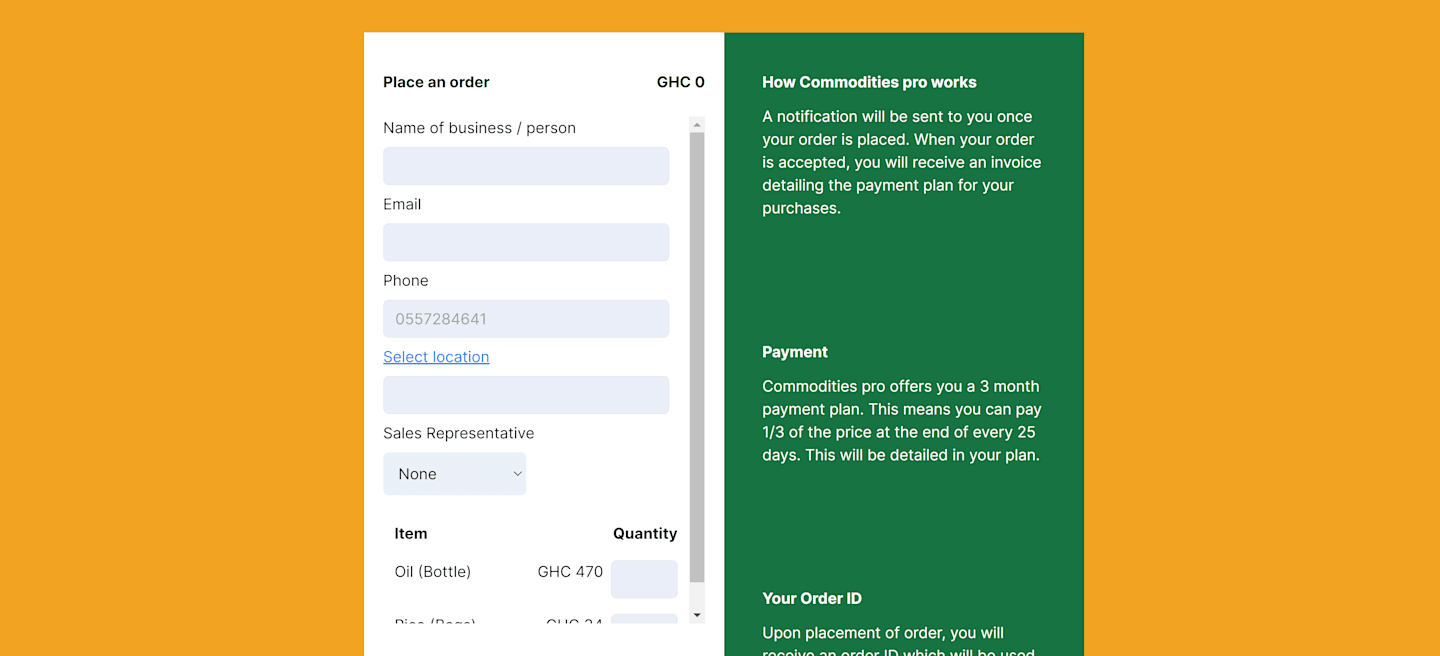
Task: Click the scrollbar down arrow in the order form
Action: (697, 615)
